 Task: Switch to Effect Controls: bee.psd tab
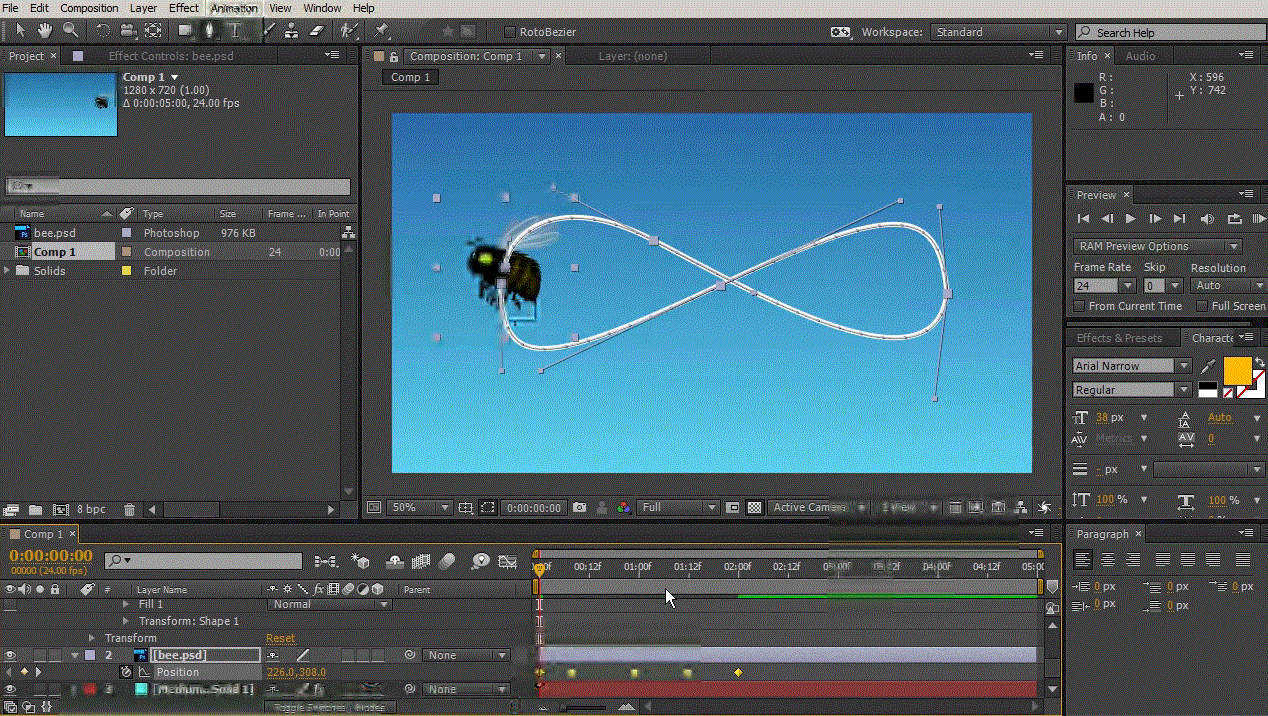pyautogui.click(x=171, y=56)
